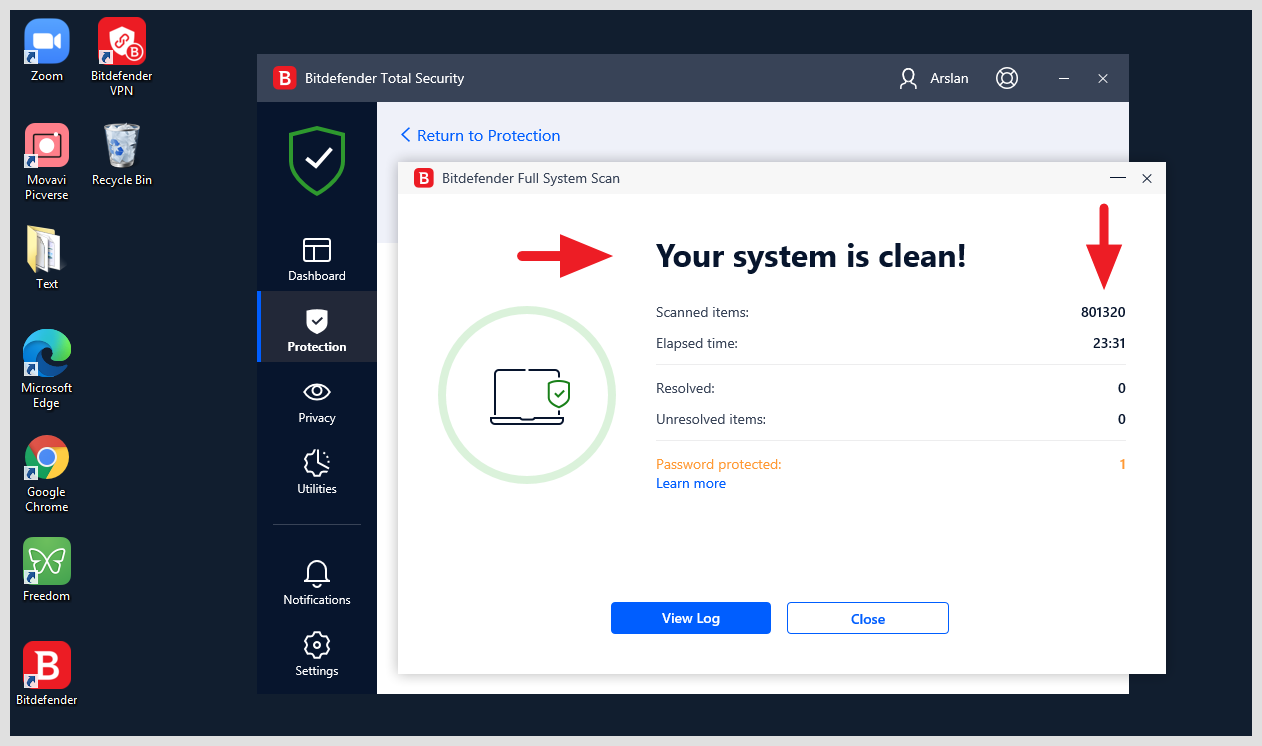The image size is (1262, 746).
Task: Click the scanned items value 801320
Action: pyautogui.click(x=1103, y=312)
